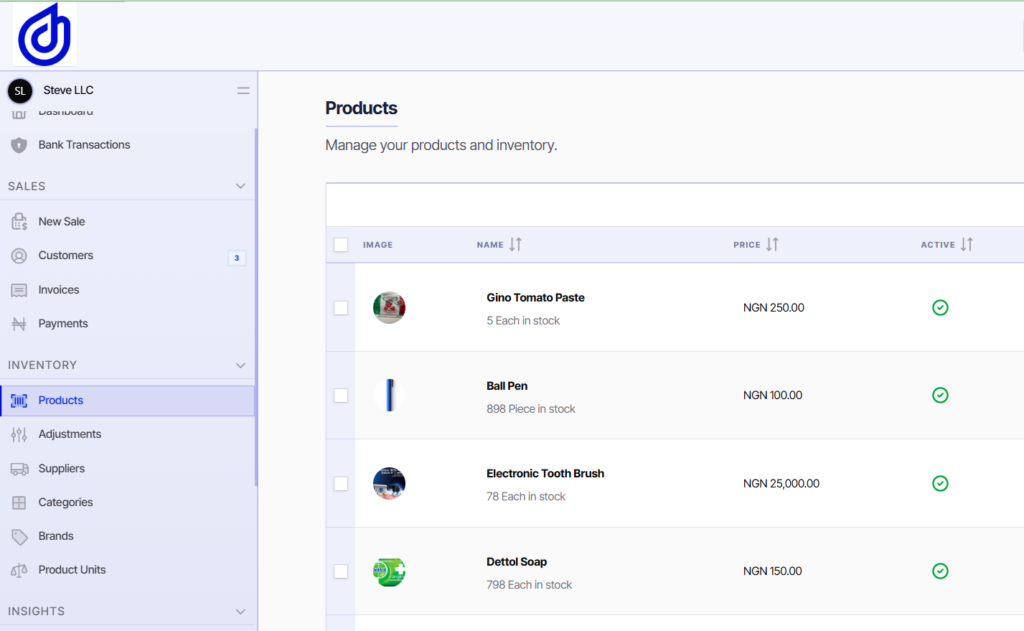The height and width of the screenshot is (631, 1024).
Task: Toggle the sidebar hamburger menu icon
Action: [x=243, y=91]
